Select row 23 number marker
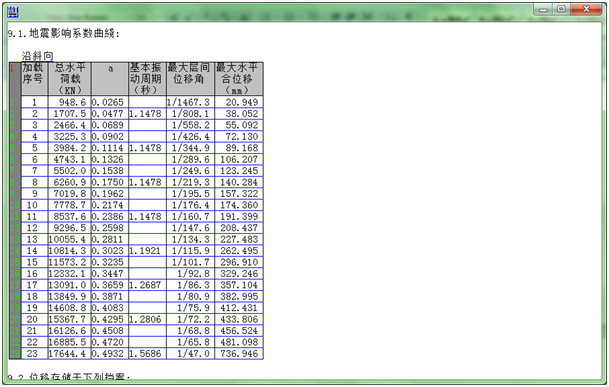 pyautogui.click(x=15, y=354)
